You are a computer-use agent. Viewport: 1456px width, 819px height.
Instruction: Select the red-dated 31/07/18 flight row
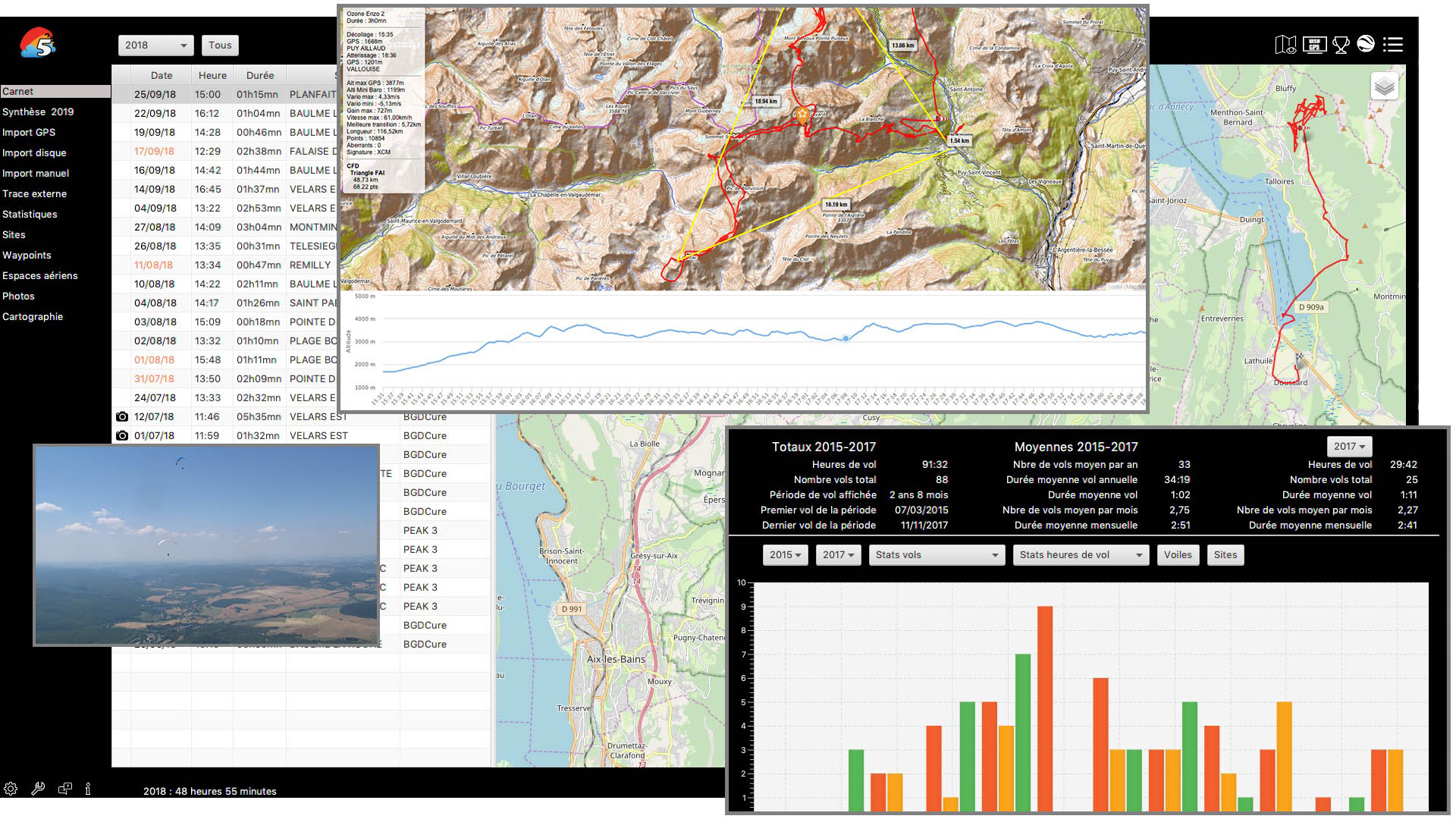[x=225, y=378]
